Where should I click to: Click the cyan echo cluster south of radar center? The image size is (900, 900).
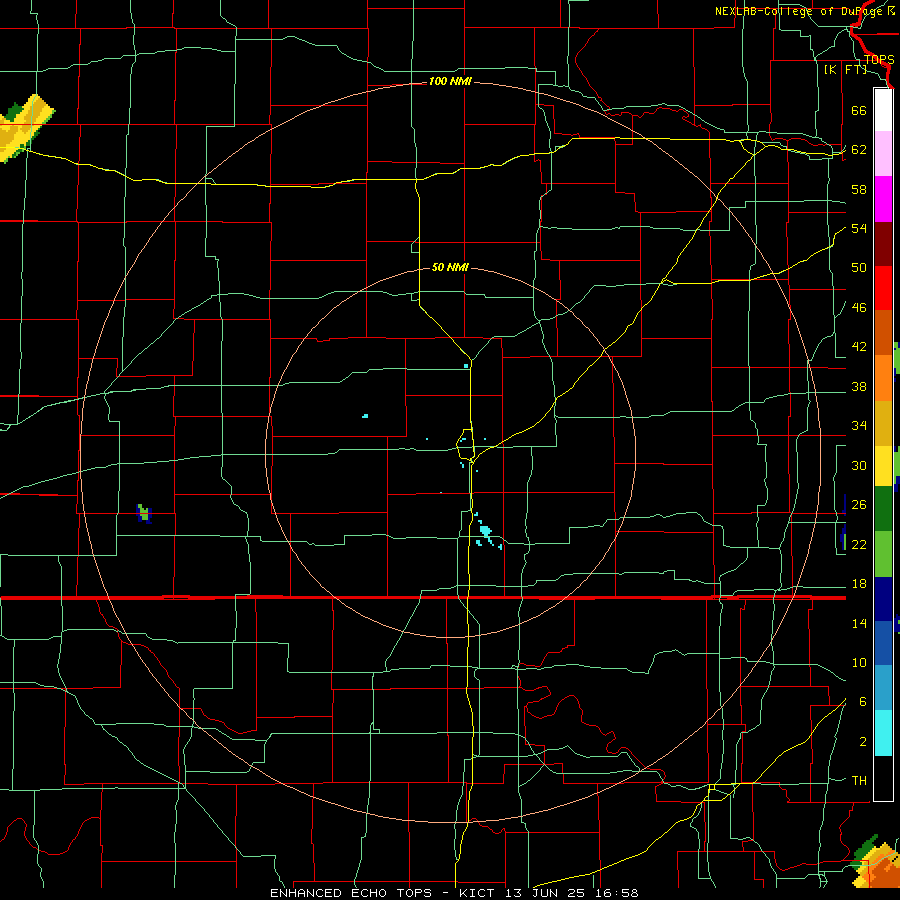point(486,532)
